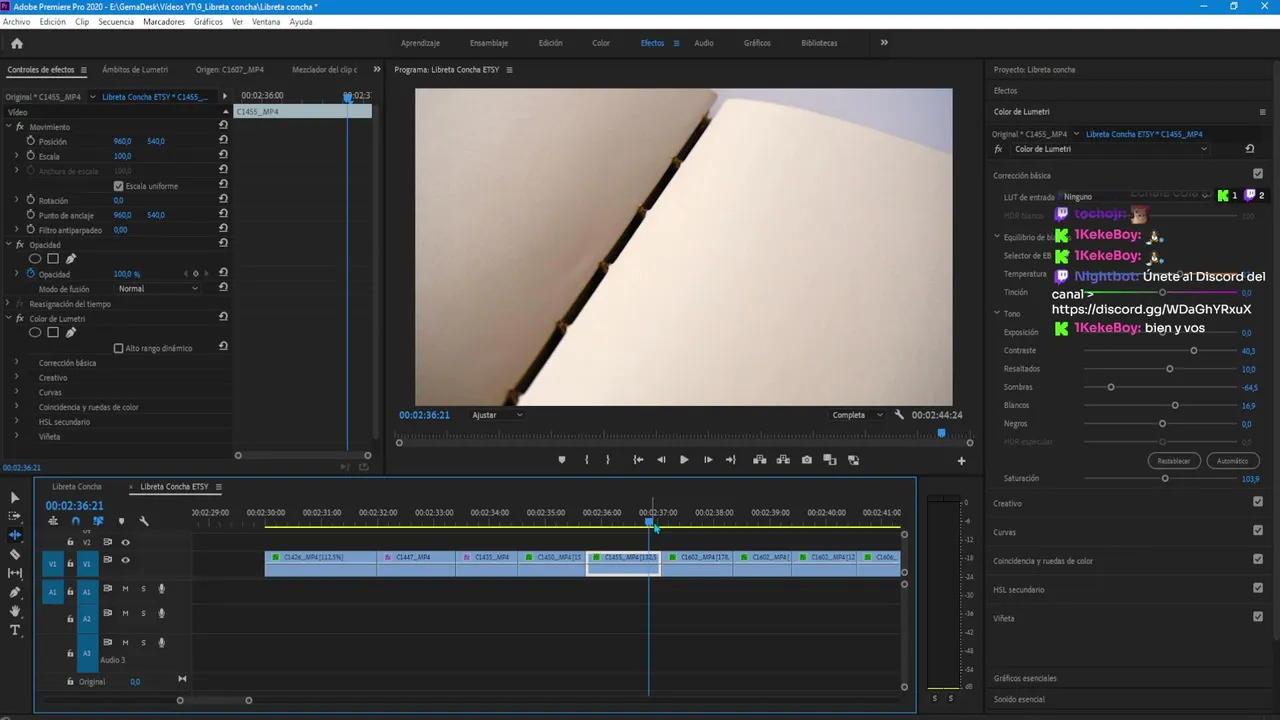Open the Archivo menu

point(16,21)
